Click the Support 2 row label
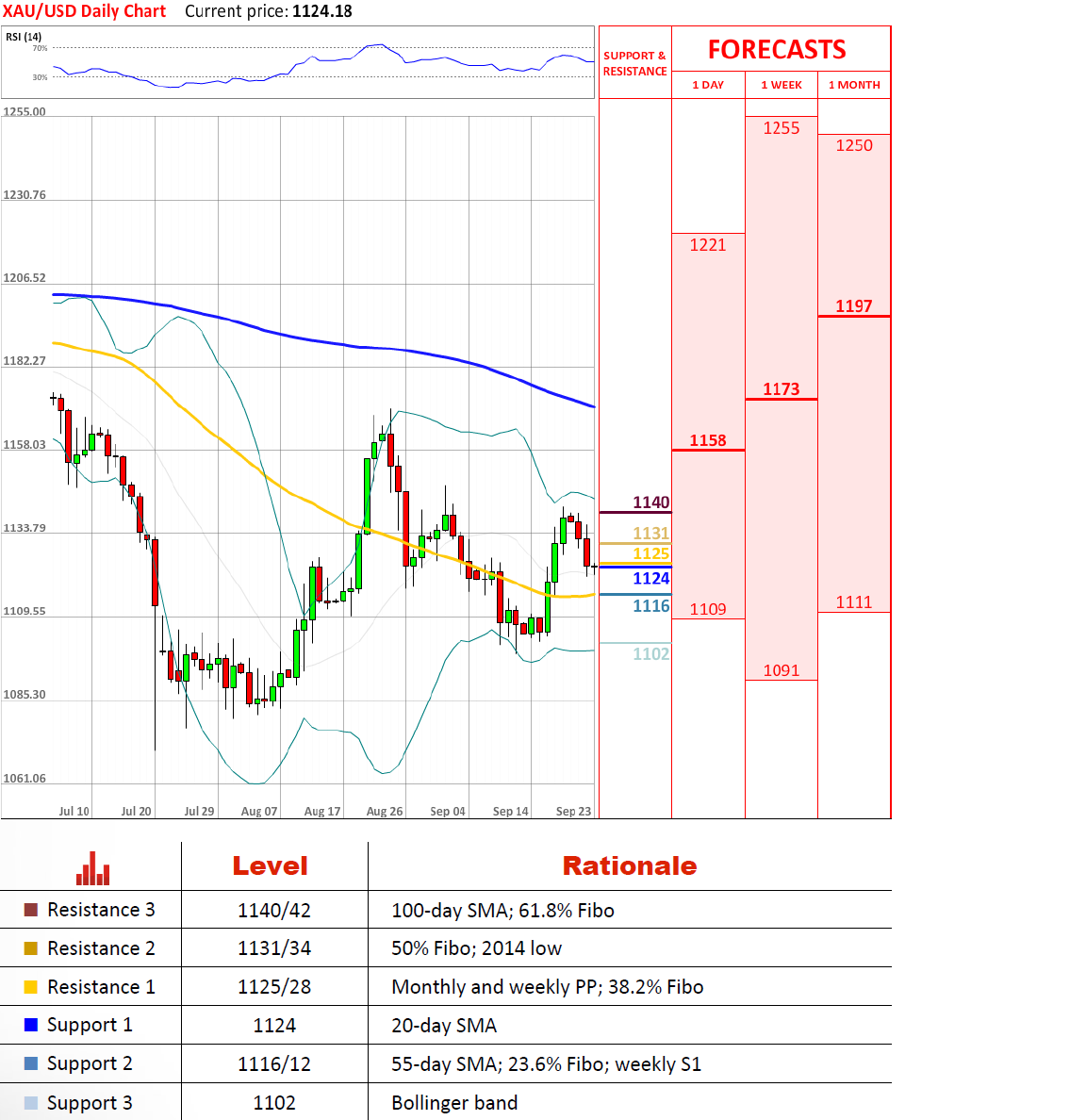The width and height of the screenshot is (1086, 1120). pyautogui.click(x=90, y=1064)
